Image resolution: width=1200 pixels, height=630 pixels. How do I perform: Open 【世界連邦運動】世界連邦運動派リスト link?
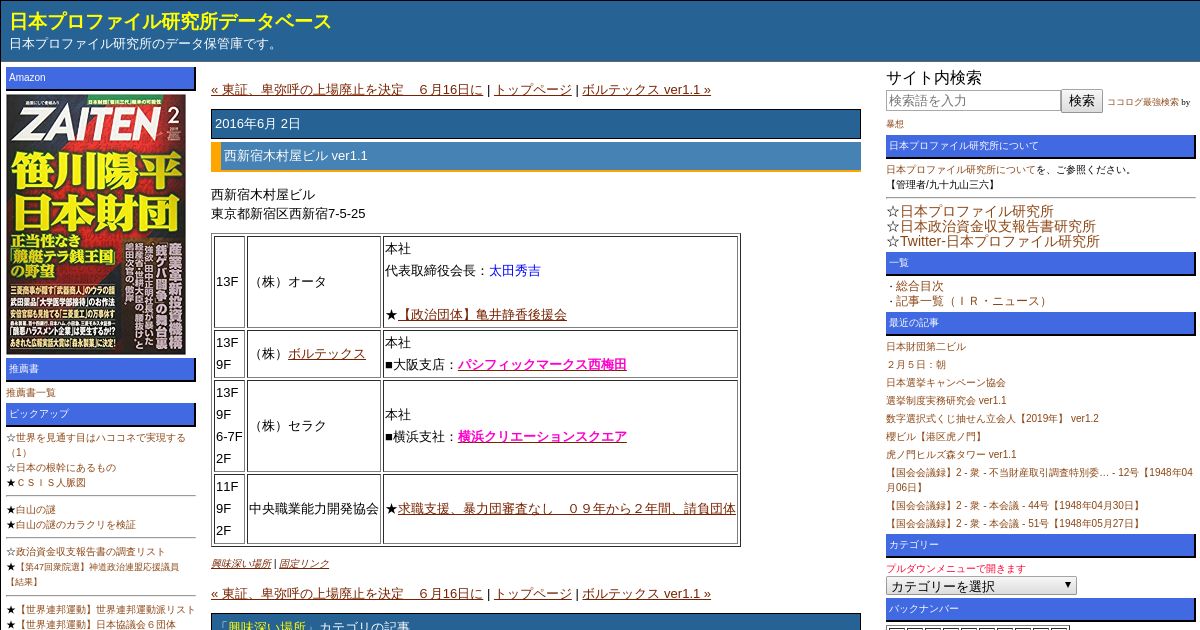106,610
